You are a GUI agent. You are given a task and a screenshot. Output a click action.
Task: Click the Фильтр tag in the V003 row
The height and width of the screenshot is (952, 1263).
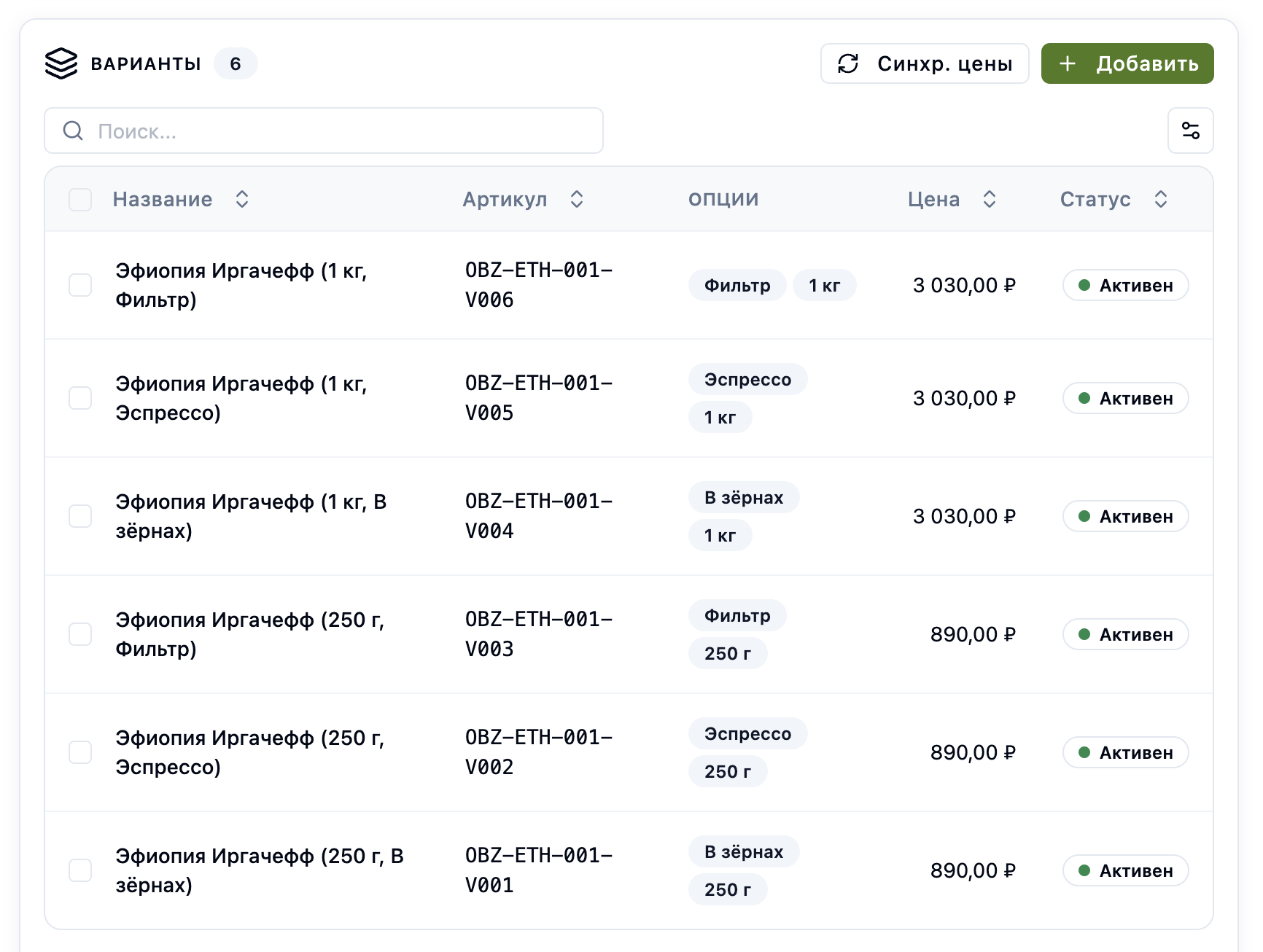[x=737, y=615]
